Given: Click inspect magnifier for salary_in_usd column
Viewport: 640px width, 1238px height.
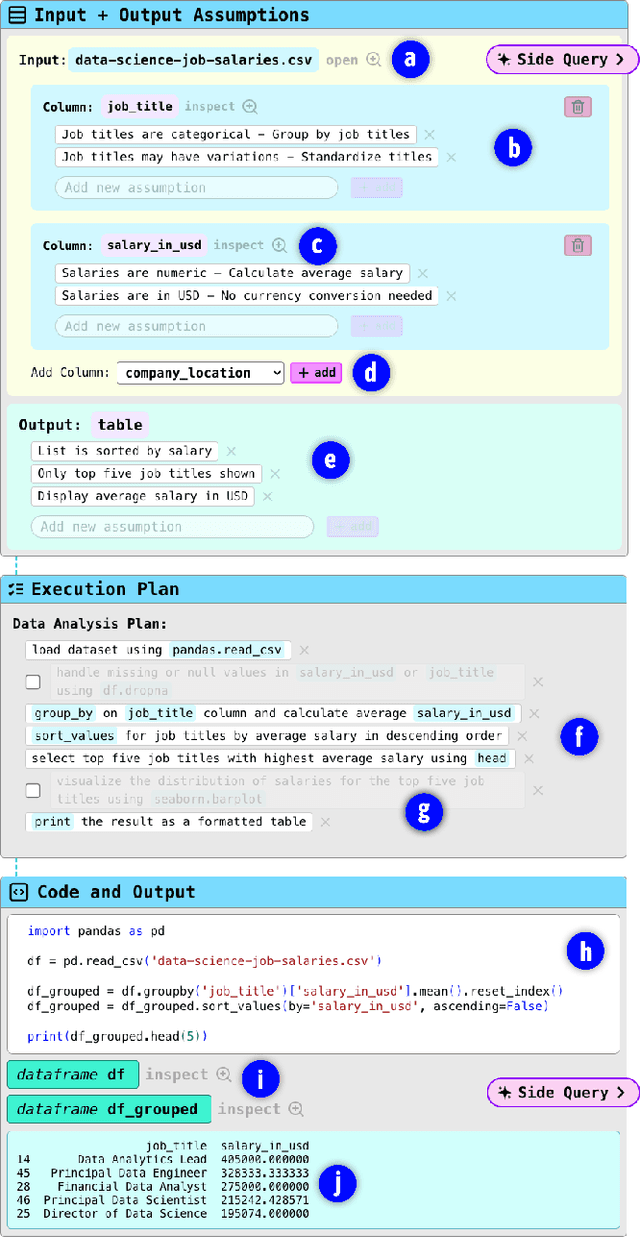Looking at the screenshot, I should [x=280, y=245].
